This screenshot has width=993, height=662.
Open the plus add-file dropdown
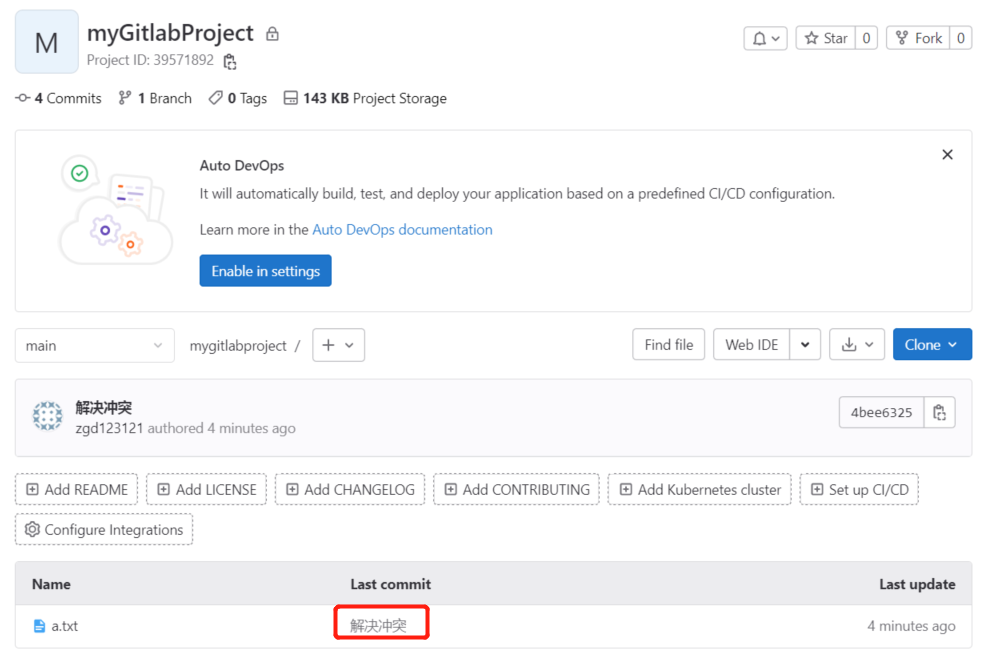[338, 345]
